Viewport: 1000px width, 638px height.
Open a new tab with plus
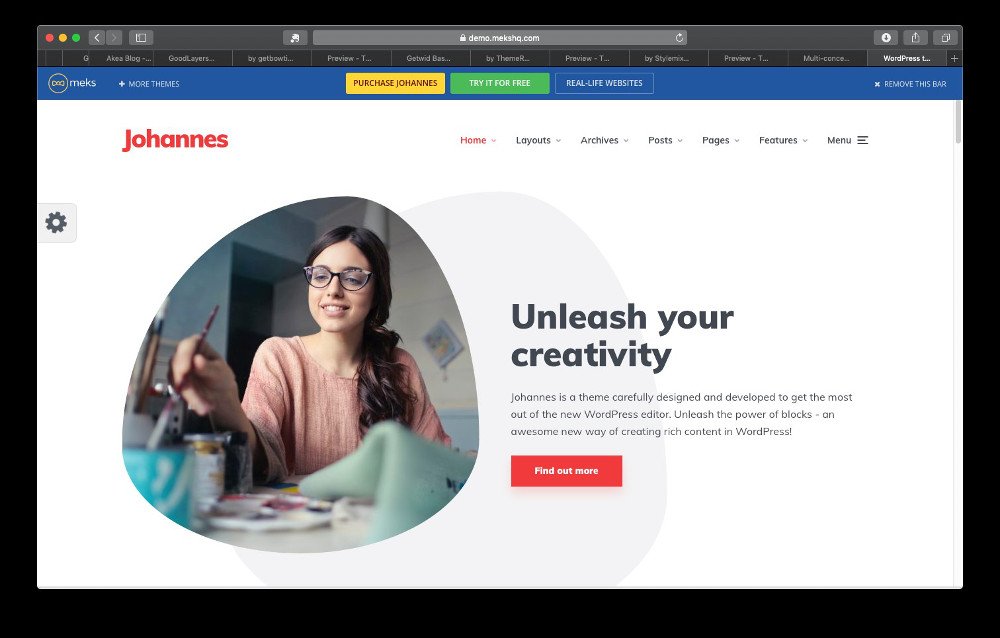(x=954, y=58)
